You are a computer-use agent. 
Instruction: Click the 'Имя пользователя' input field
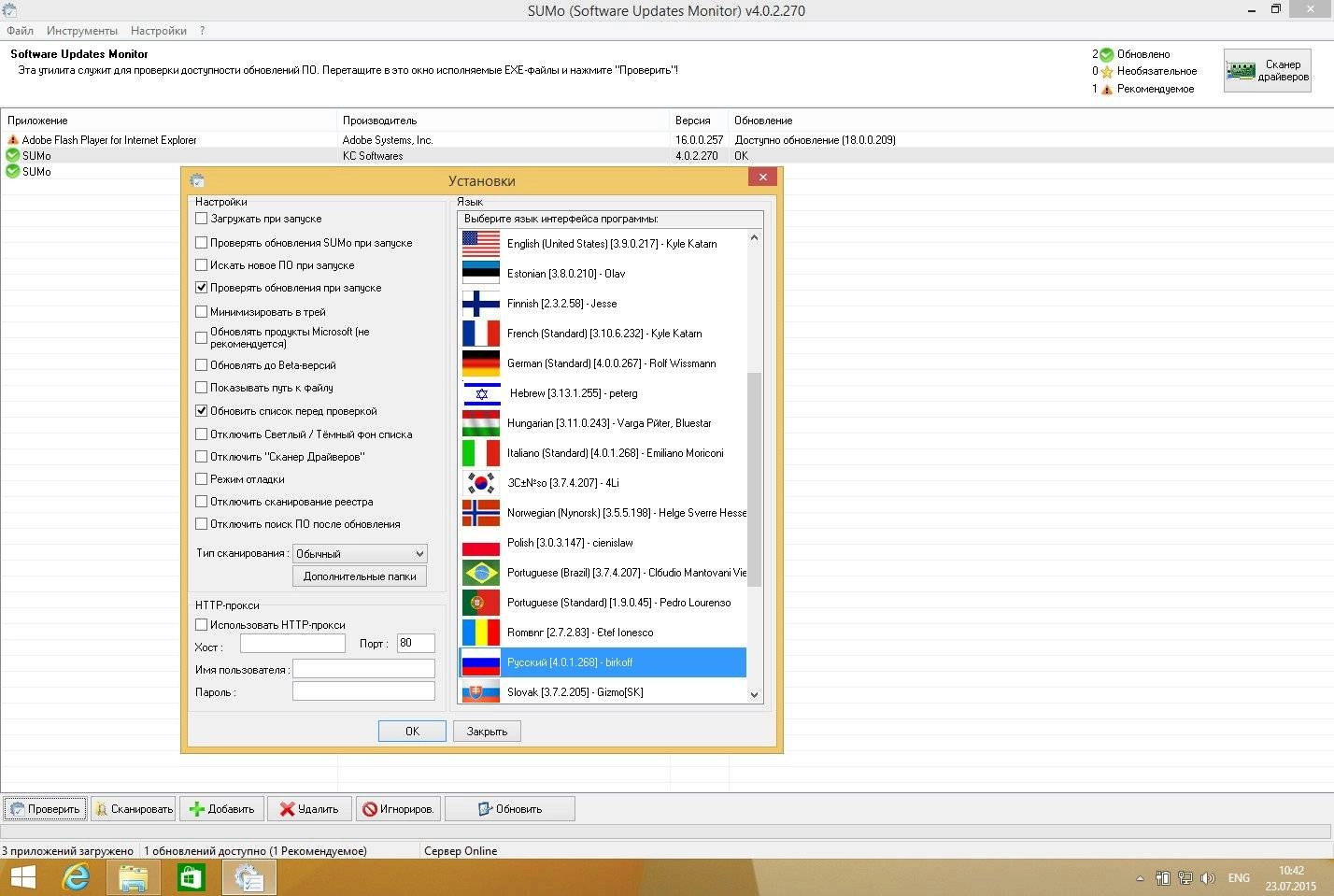pyautogui.click(x=363, y=669)
